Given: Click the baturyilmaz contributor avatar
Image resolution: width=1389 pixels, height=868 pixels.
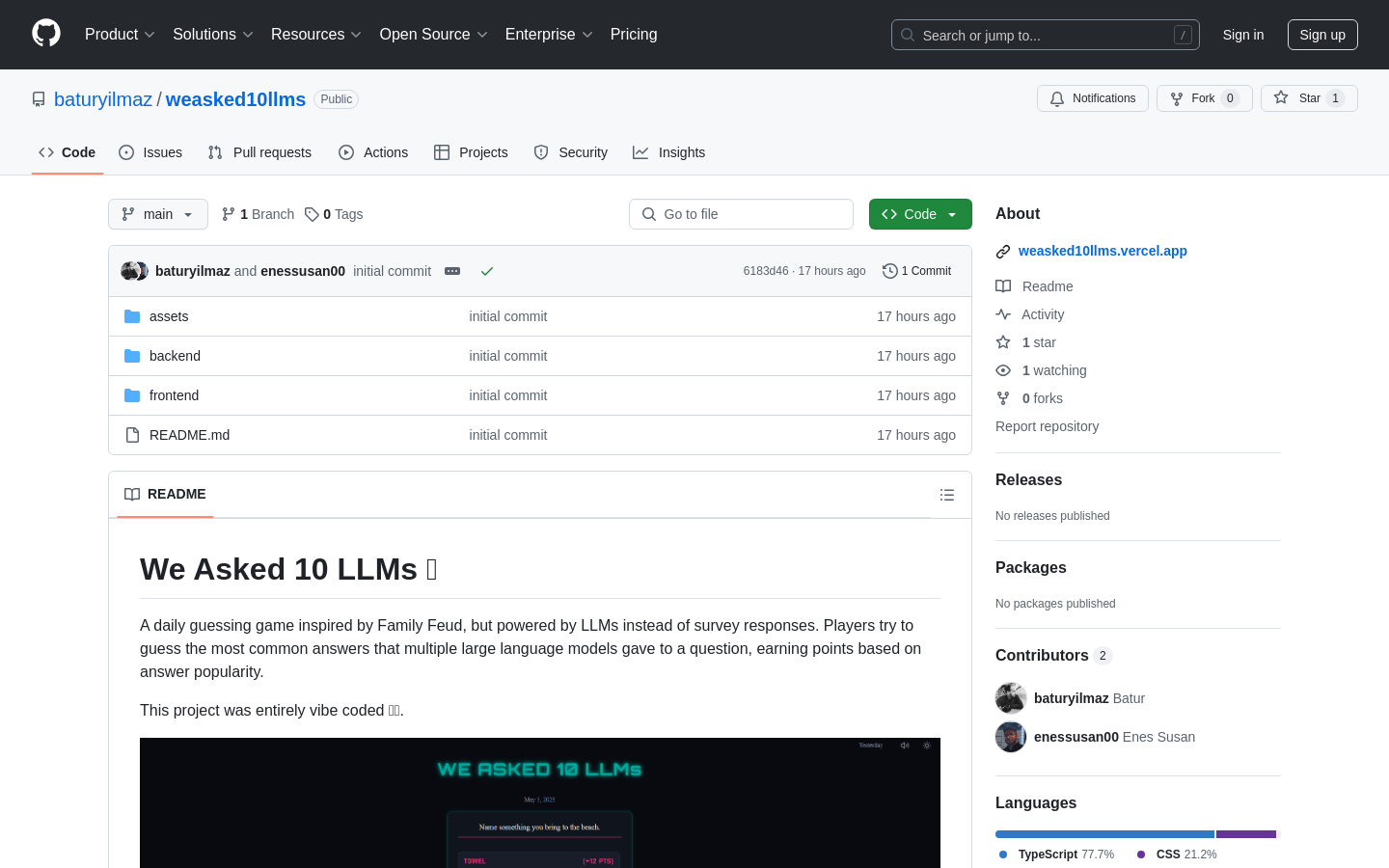Looking at the screenshot, I should 1011,698.
